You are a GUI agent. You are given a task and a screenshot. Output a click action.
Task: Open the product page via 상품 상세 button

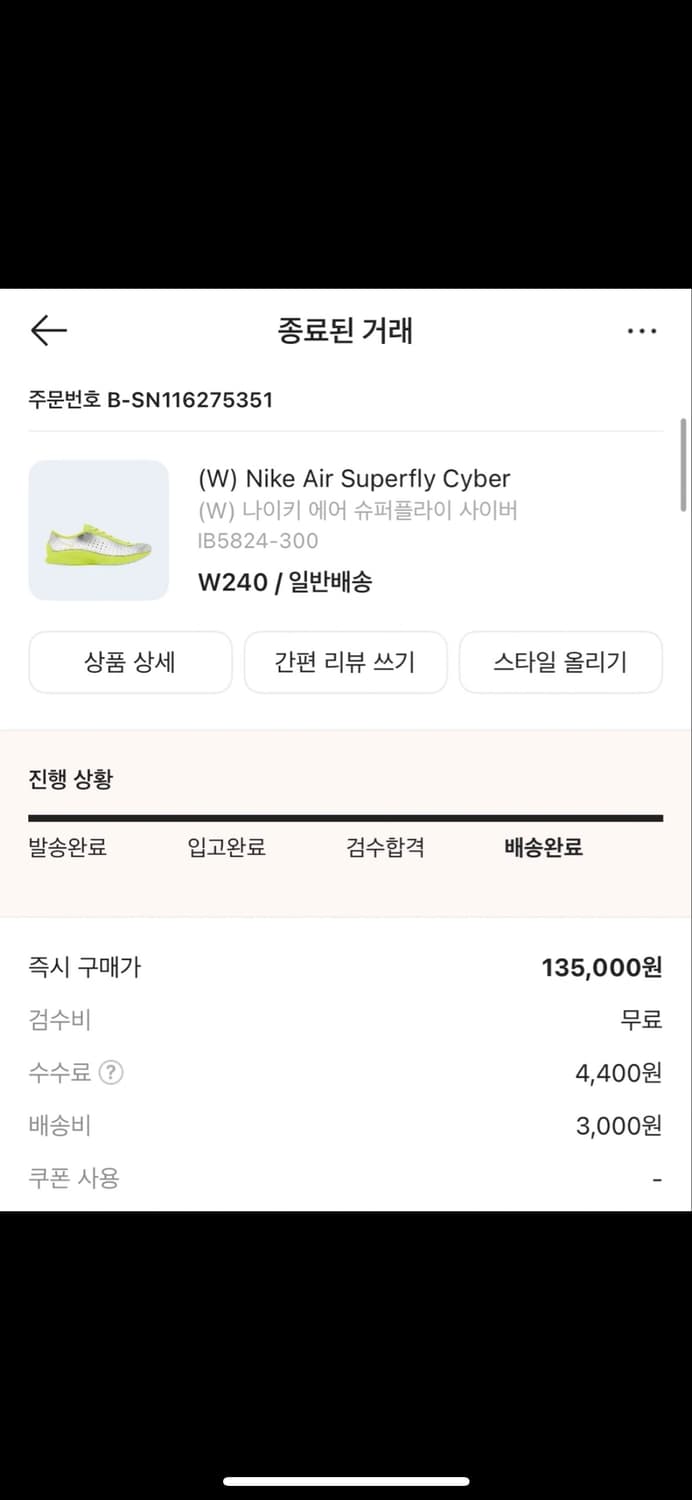tap(130, 662)
